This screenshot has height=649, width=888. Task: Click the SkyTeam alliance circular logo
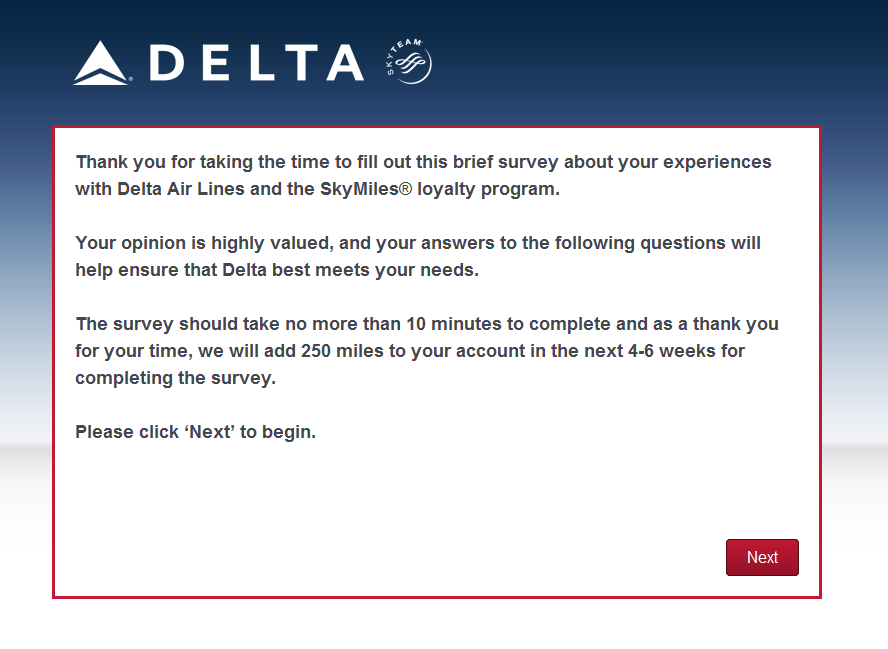[x=408, y=62]
